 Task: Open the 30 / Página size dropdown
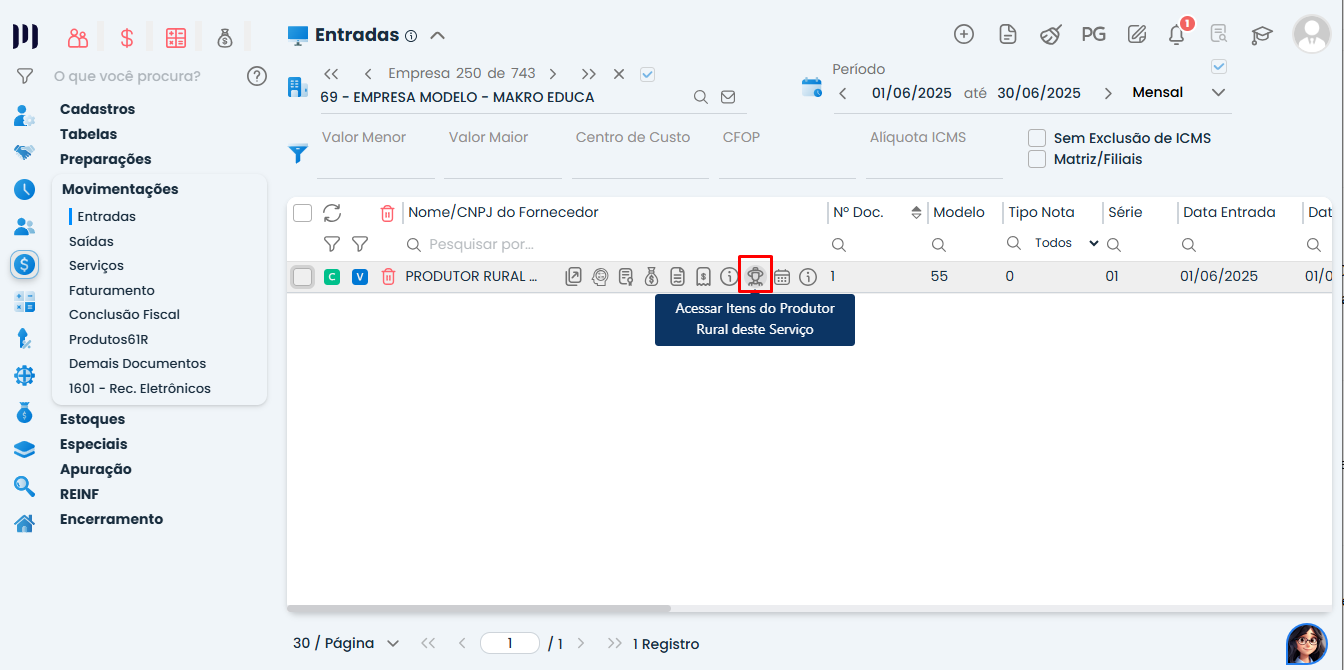346,643
